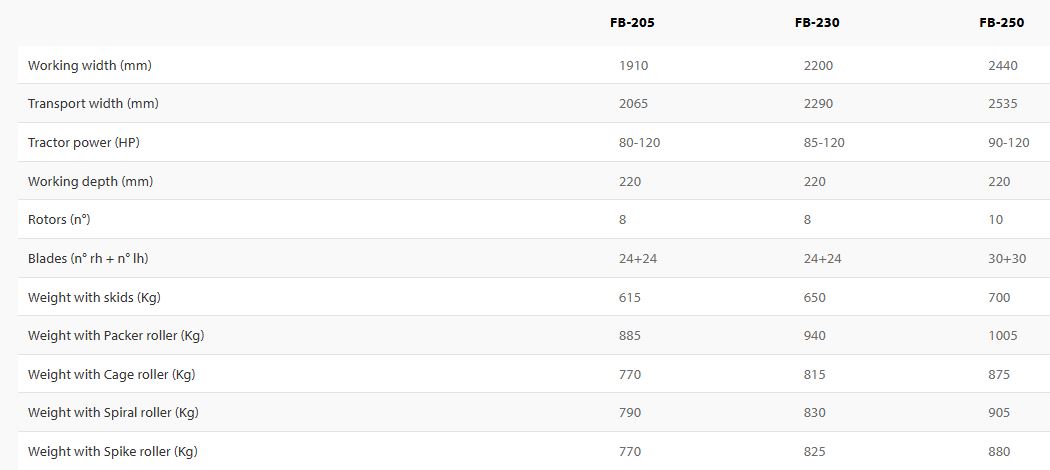Select the 830 spiral roller weight value
1050x470 pixels.
point(814,413)
